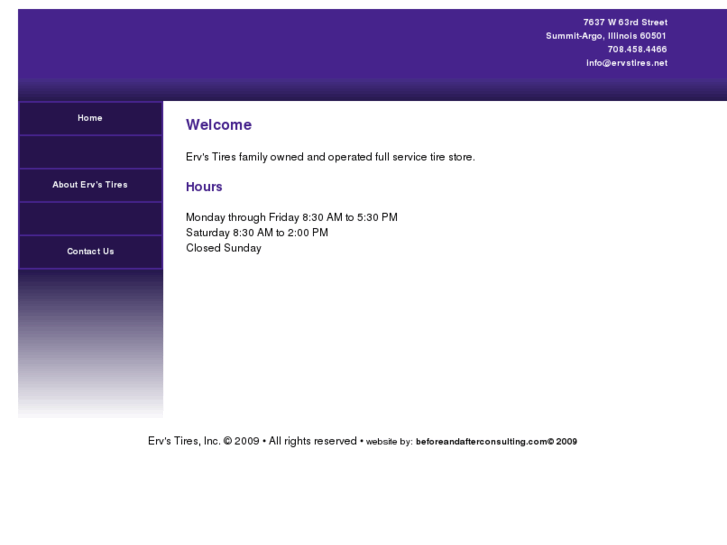This screenshot has height=545, width=727.
Task: Click the family owned and operated sentence
Action: (331, 157)
